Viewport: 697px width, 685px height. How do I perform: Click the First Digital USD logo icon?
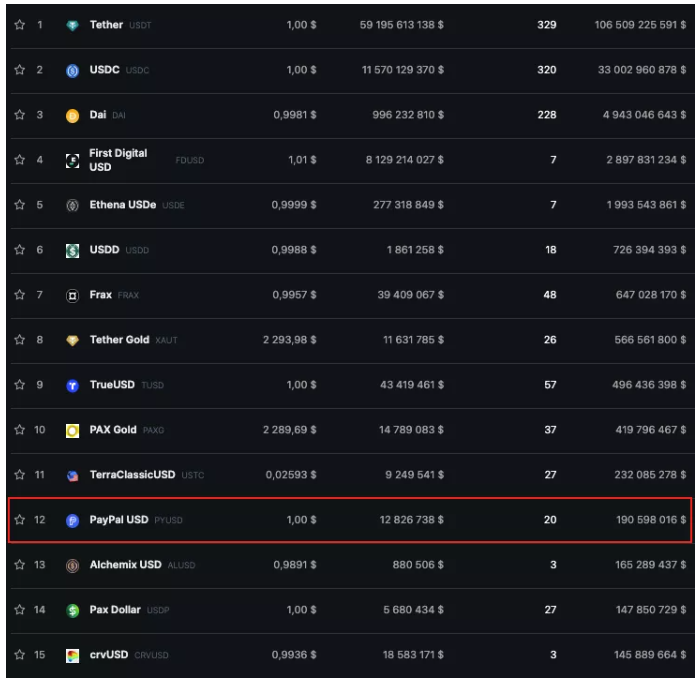click(x=72, y=160)
